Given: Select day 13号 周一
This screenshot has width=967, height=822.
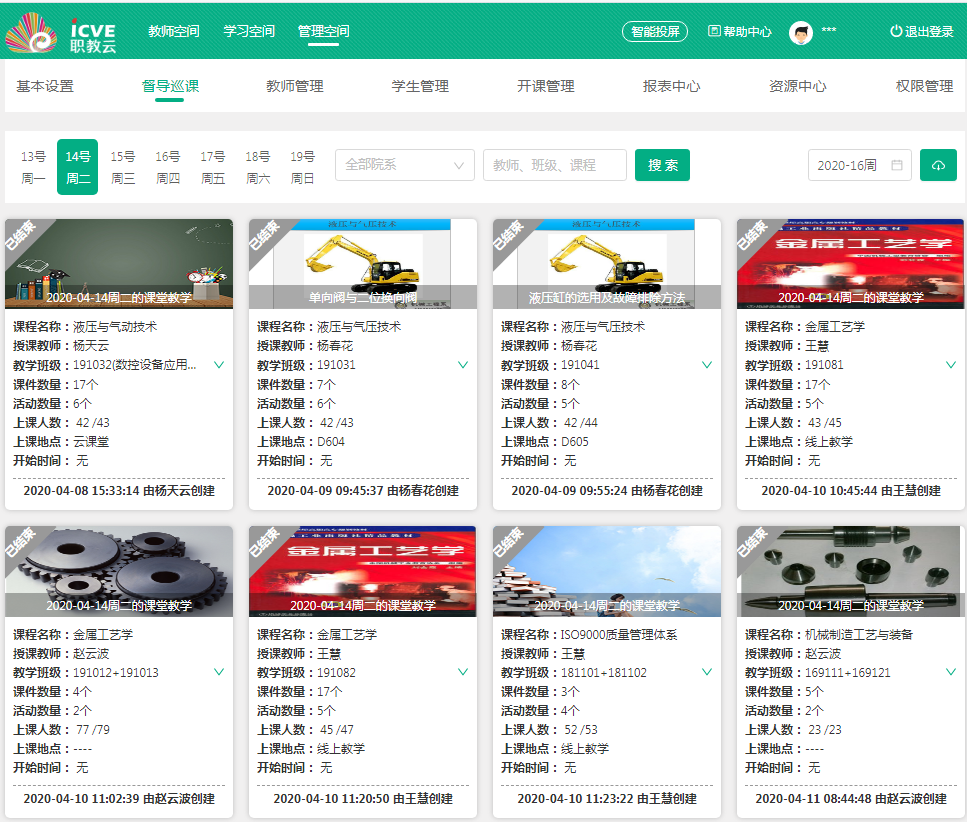Looking at the screenshot, I should [x=33, y=167].
